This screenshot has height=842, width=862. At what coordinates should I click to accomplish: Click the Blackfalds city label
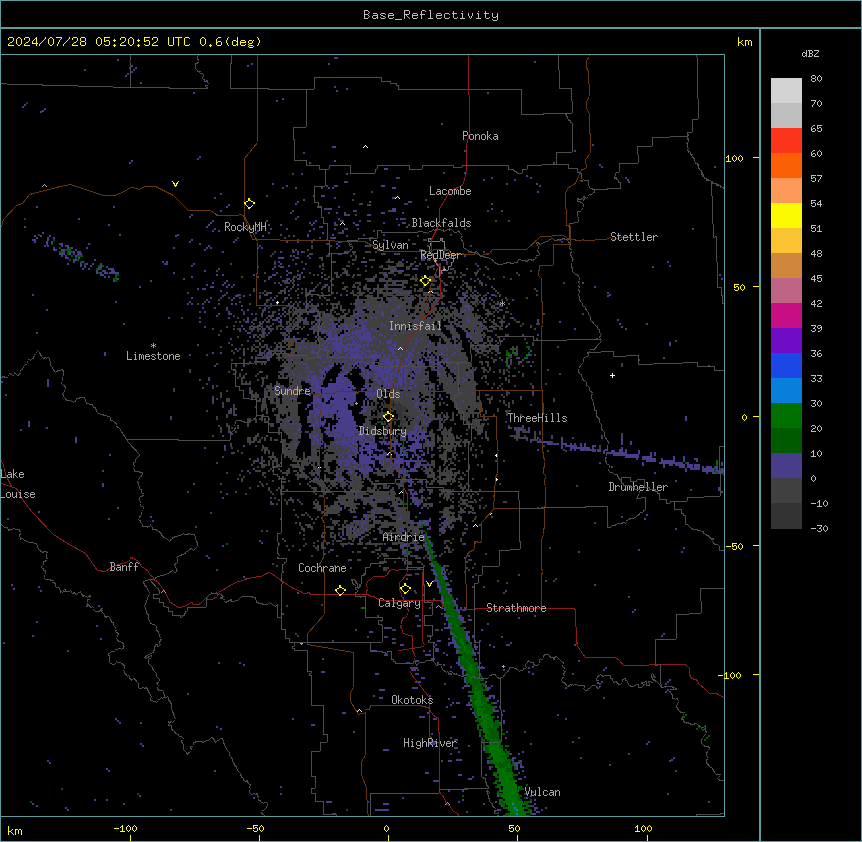coord(441,223)
